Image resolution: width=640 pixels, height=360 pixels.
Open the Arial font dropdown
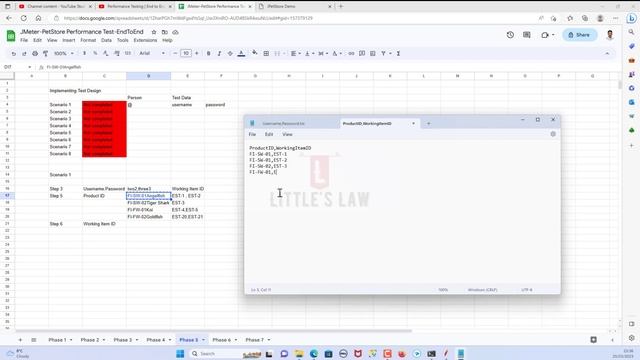click(x=152, y=53)
